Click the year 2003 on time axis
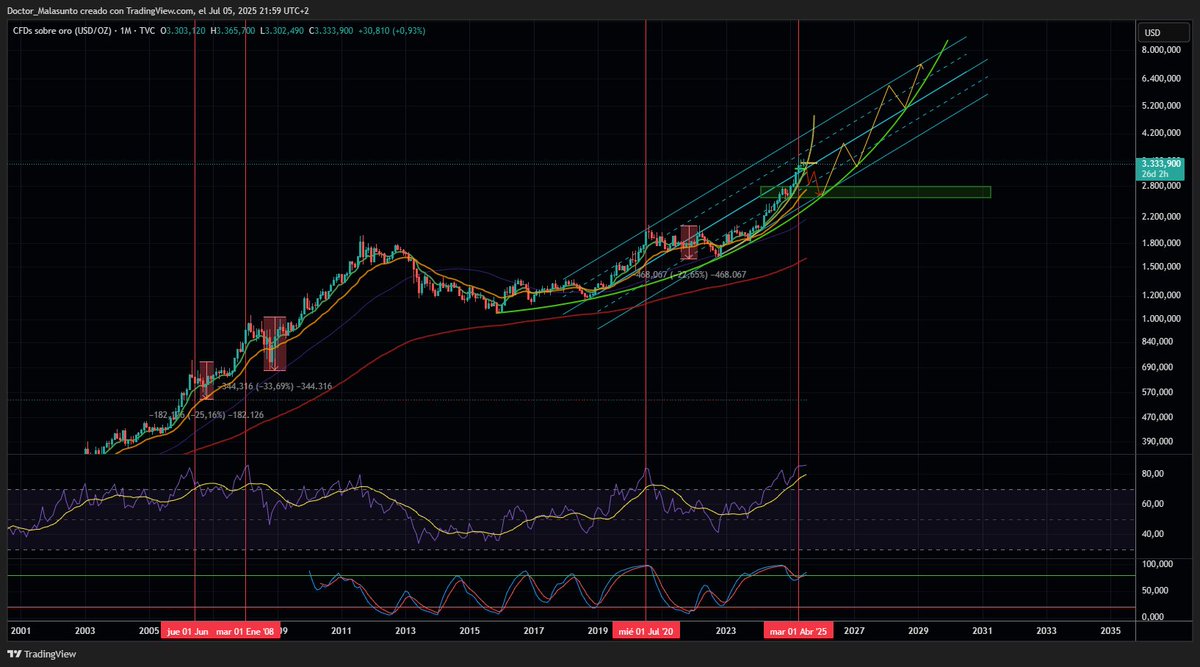The image size is (1200, 667). [85, 631]
